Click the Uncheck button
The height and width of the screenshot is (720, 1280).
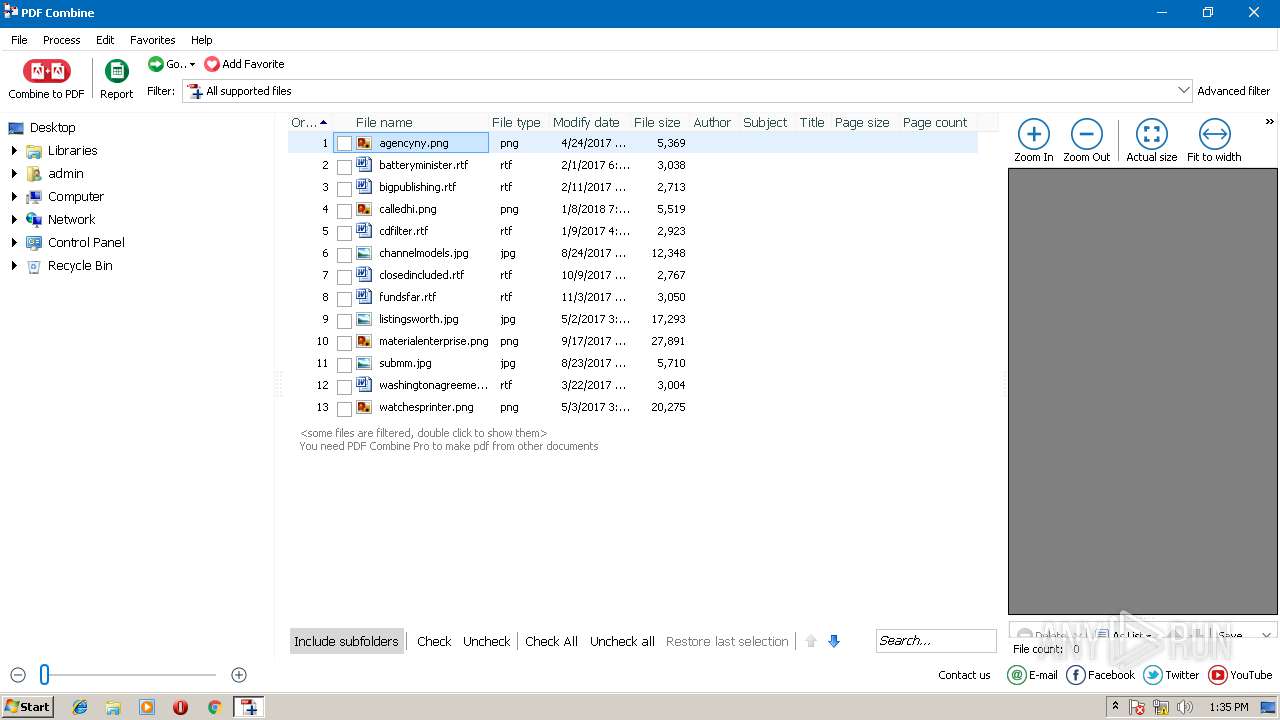486,642
